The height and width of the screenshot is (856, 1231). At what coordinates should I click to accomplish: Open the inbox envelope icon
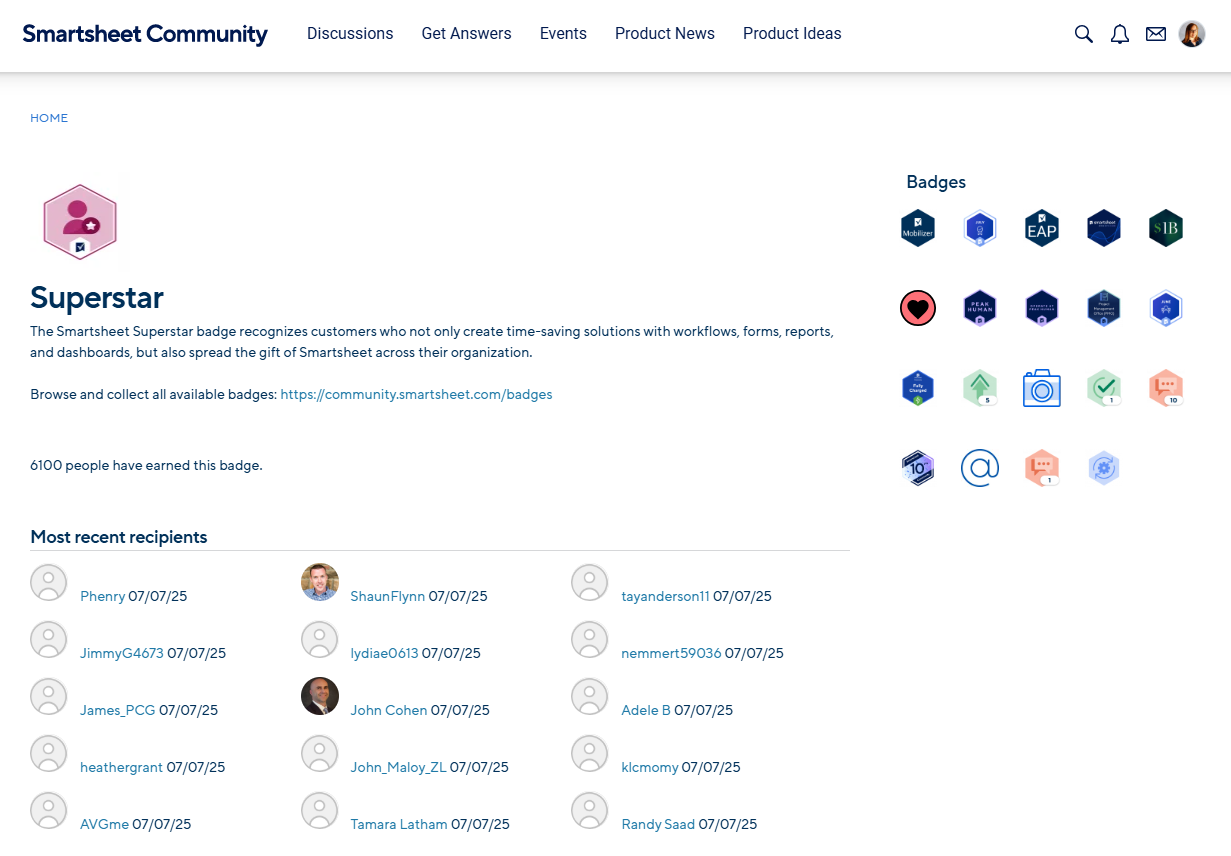(1156, 34)
